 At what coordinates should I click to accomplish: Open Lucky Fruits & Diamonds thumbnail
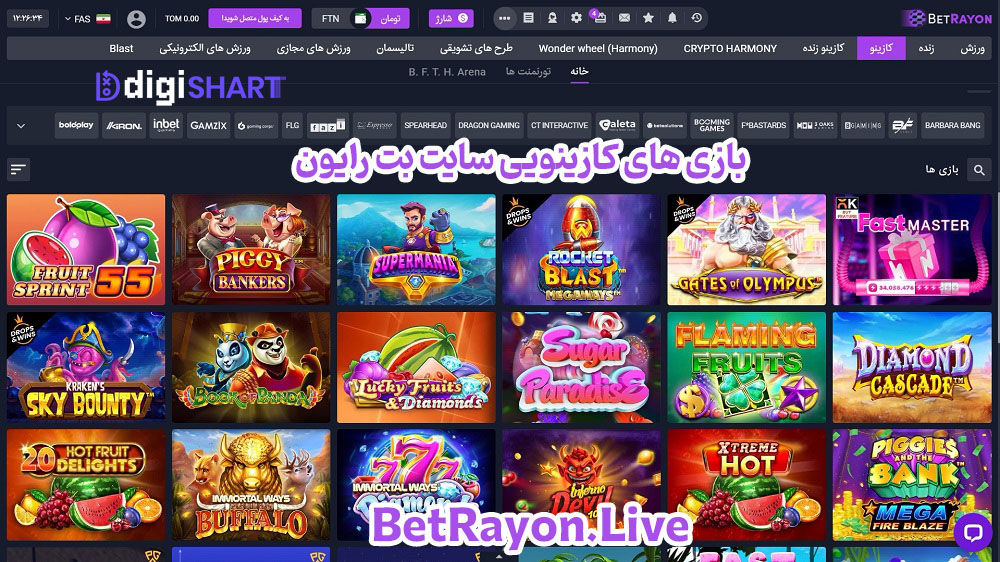416,367
